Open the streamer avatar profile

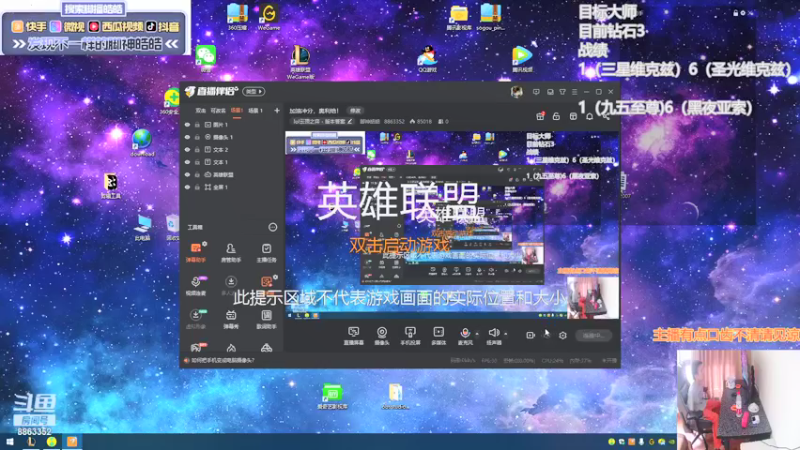pos(516,92)
